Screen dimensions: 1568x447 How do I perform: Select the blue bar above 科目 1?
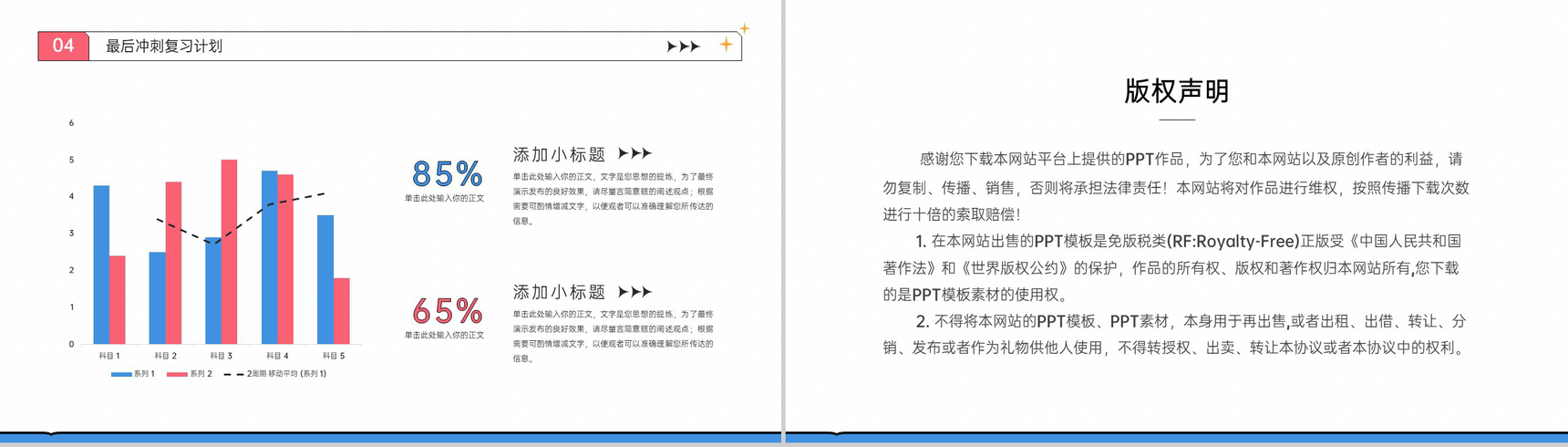point(101,265)
